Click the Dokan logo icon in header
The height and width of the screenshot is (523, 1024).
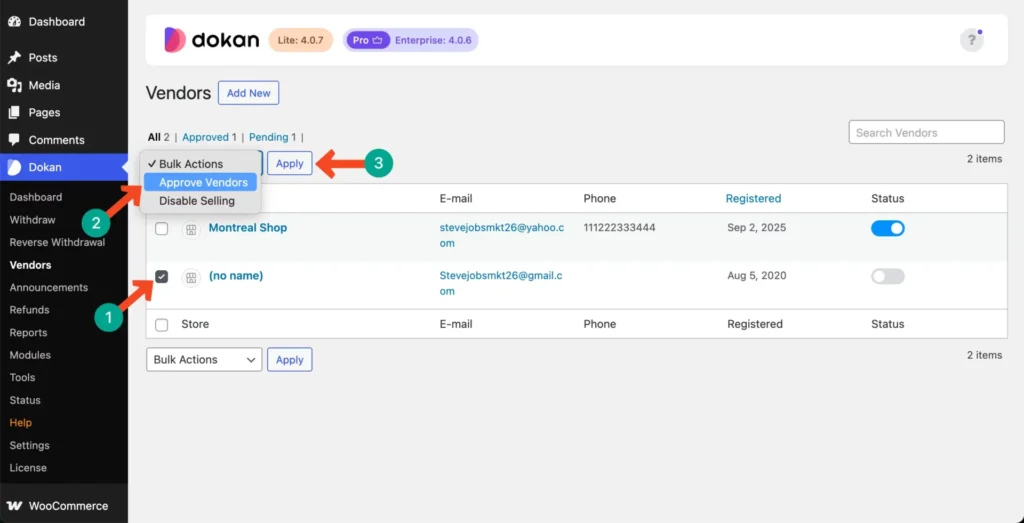[x=175, y=40]
